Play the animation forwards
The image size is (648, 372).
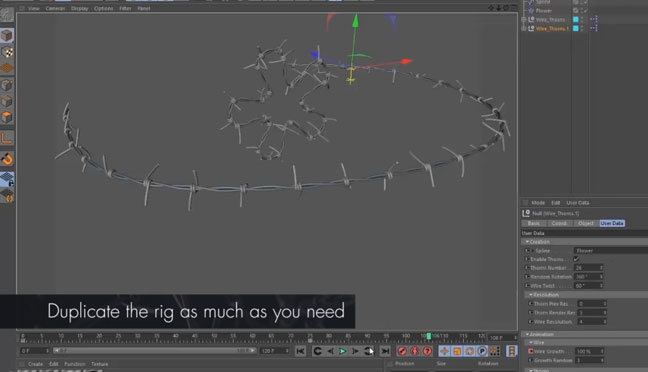[x=343, y=351]
